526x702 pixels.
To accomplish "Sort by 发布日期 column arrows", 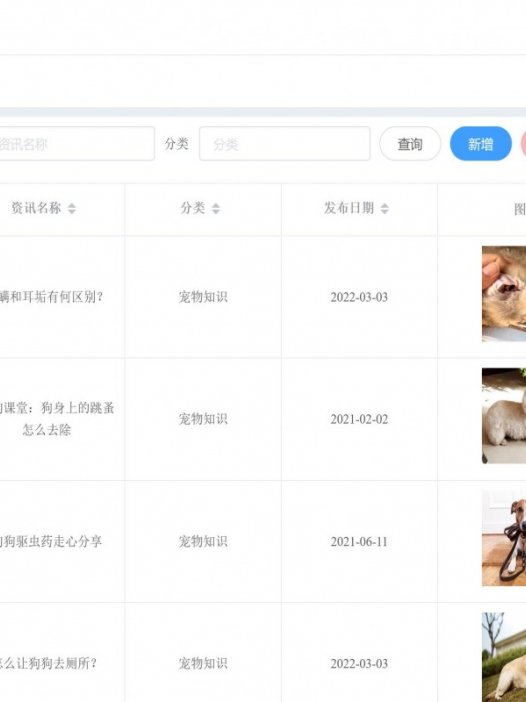I will pos(385,208).
